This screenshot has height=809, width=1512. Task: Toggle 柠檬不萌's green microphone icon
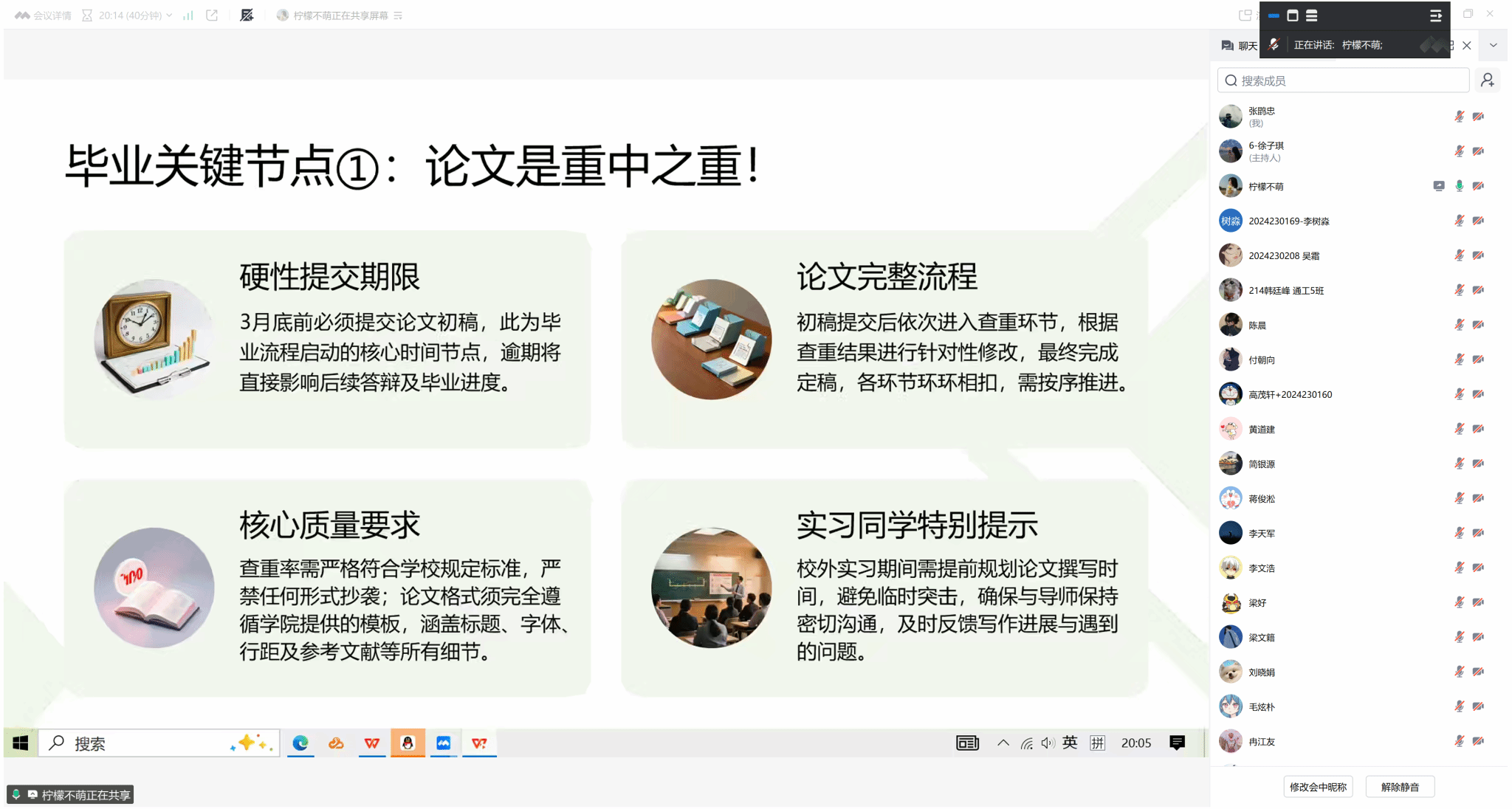pyautogui.click(x=1460, y=186)
